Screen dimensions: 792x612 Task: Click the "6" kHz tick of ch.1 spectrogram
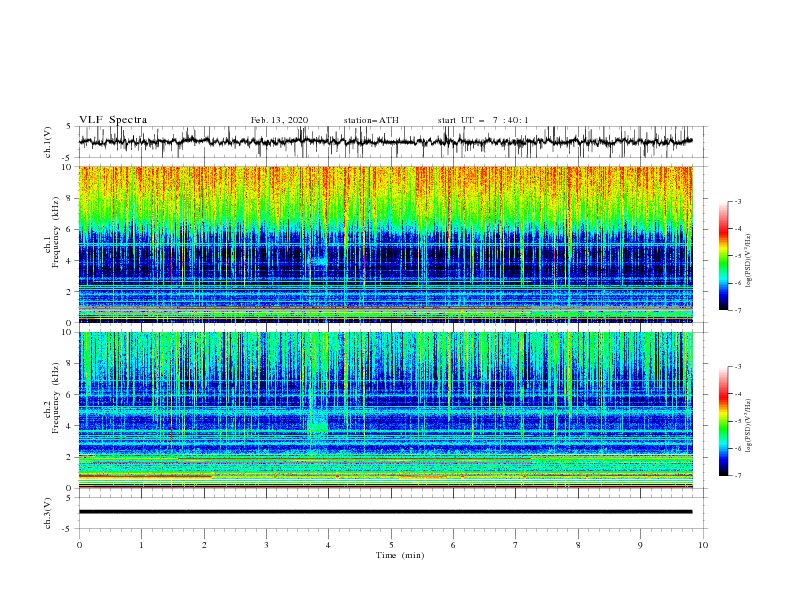pyautogui.click(x=70, y=229)
